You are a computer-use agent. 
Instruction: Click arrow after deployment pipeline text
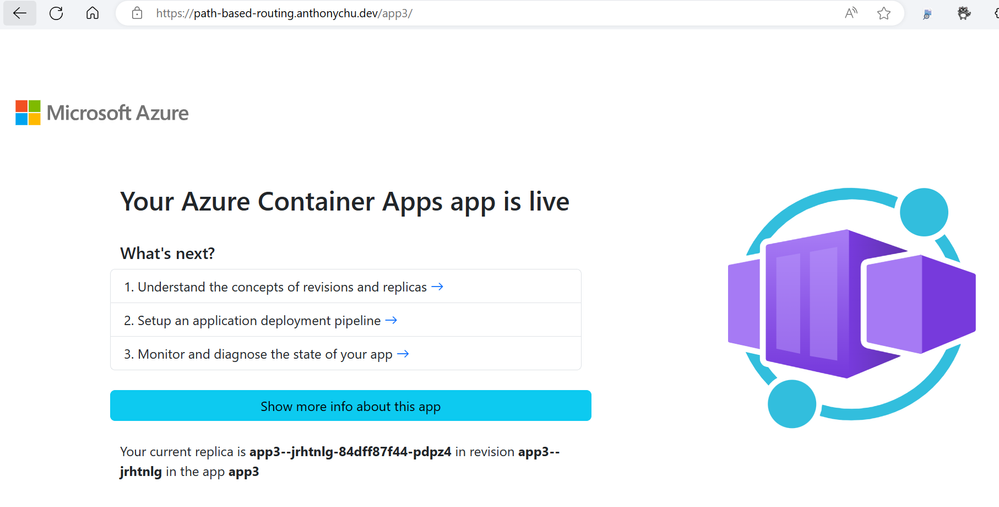click(391, 320)
